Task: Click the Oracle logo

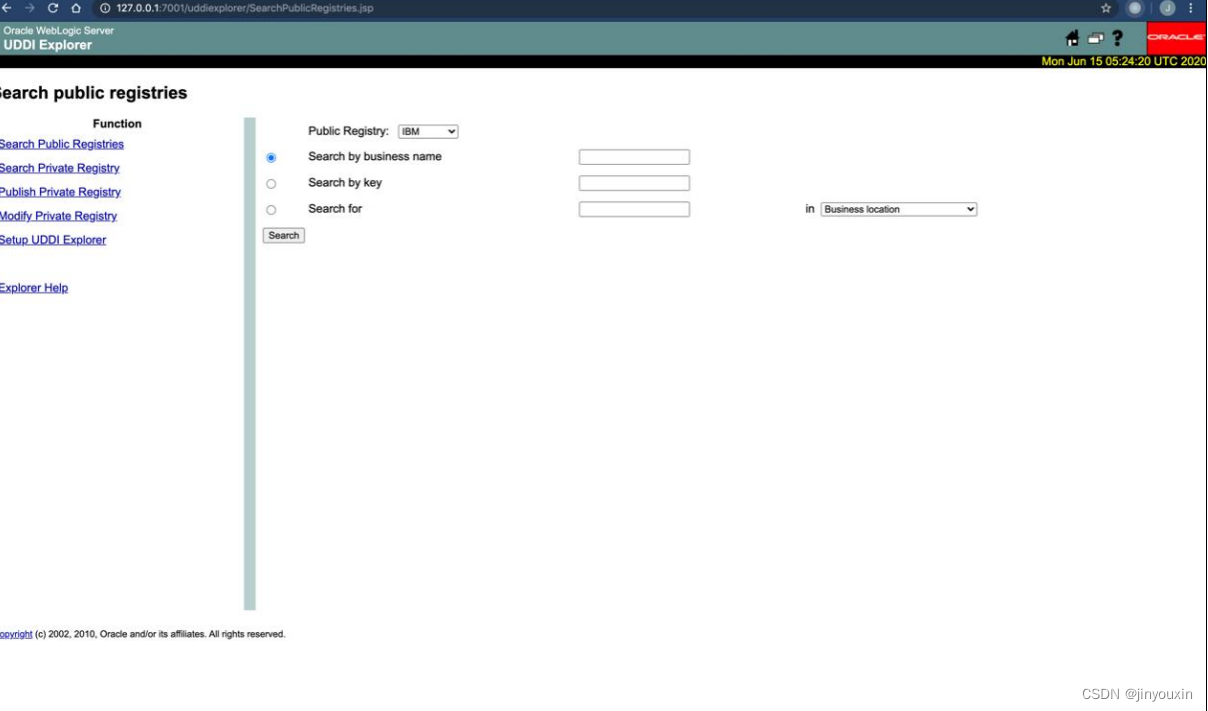Action: (1176, 38)
